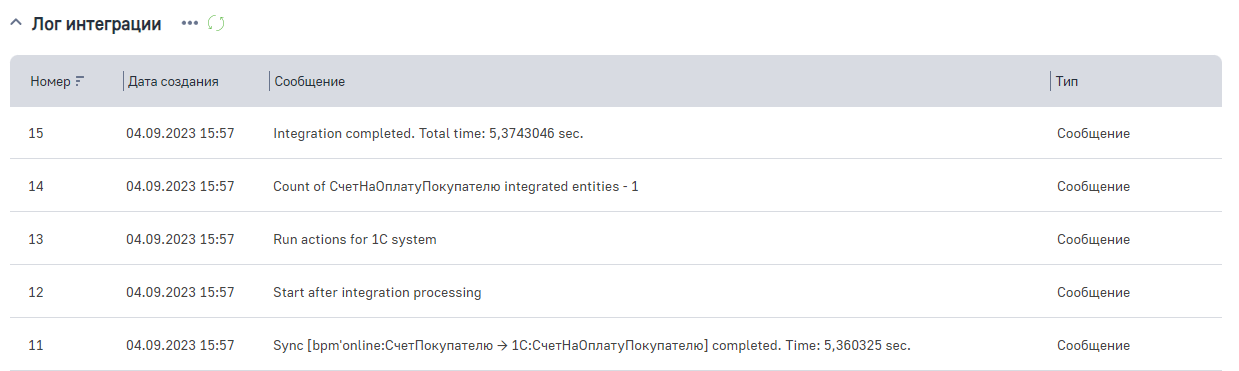The width and height of the screenshot is (1239, 371).
Task: Click the Тип column header
Action: click(x=1067, y=81)
